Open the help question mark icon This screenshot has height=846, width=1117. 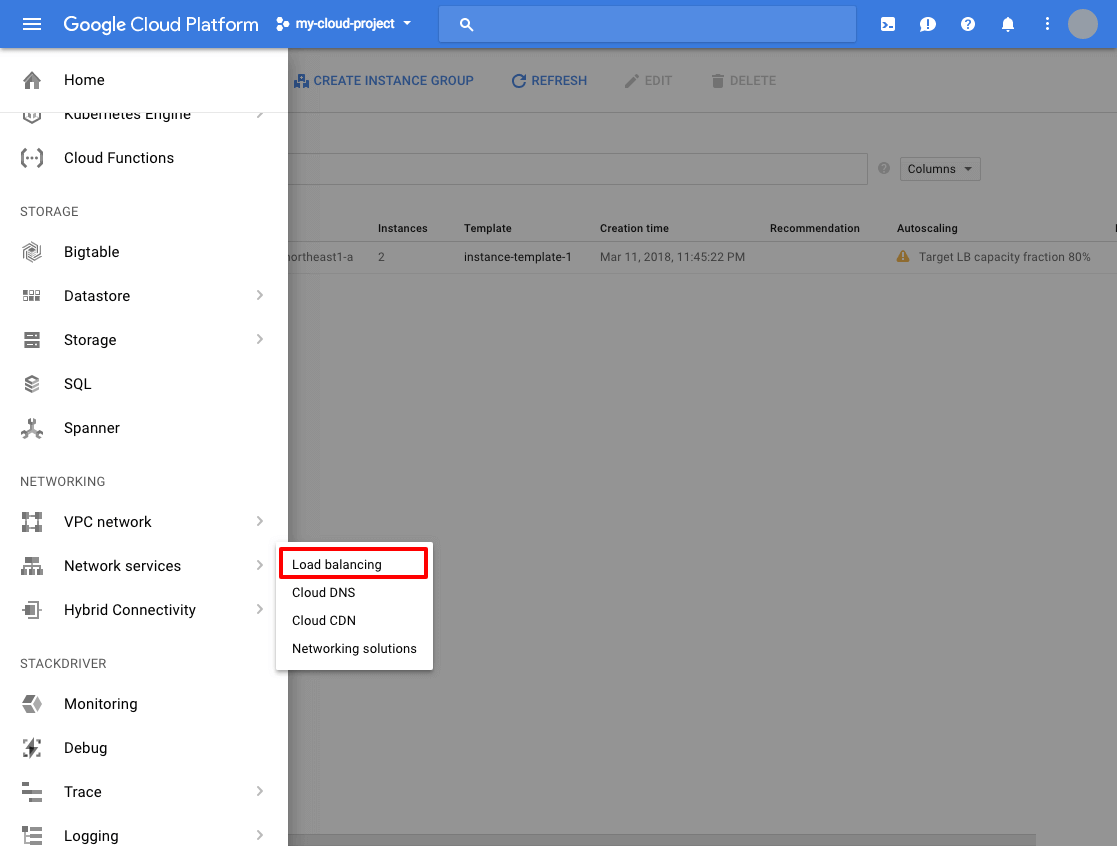[967, 24]
